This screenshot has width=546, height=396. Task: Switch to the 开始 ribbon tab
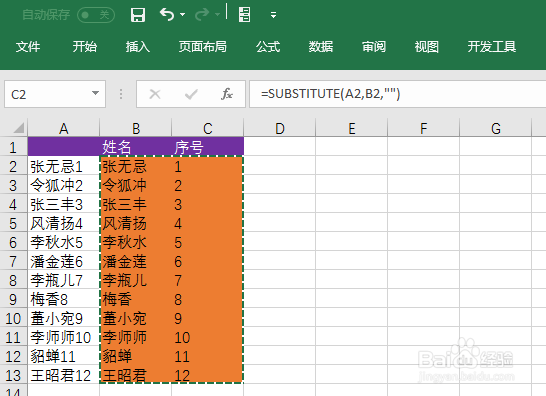[x=85, y=46]
